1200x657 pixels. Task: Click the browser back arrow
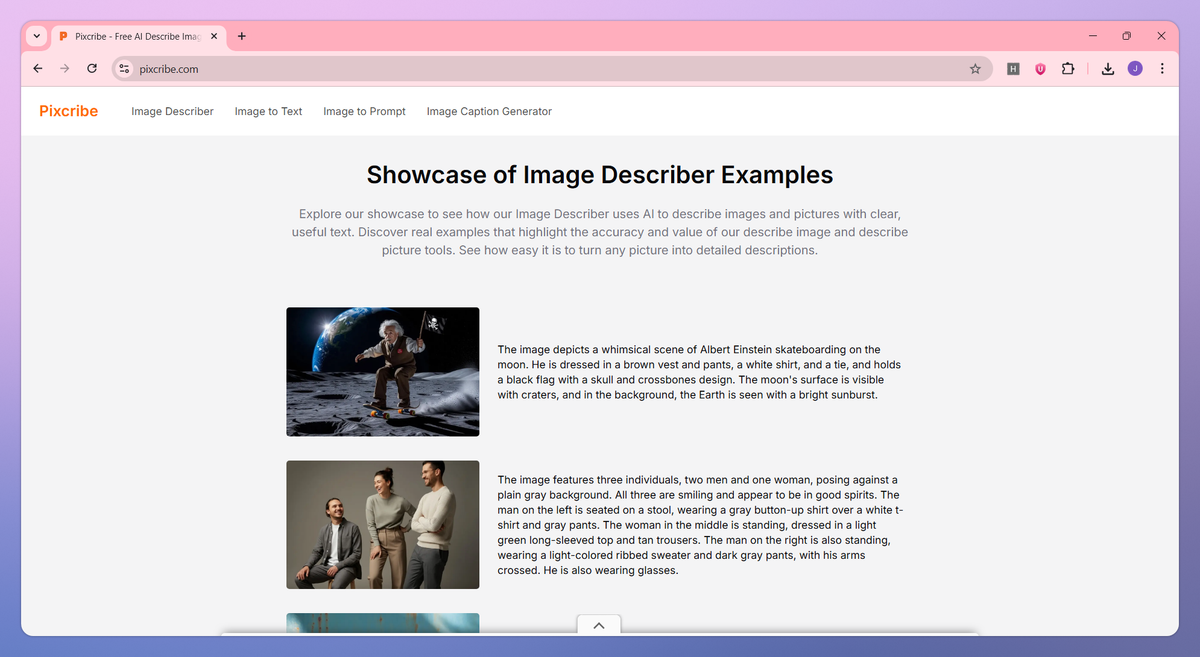38,69
